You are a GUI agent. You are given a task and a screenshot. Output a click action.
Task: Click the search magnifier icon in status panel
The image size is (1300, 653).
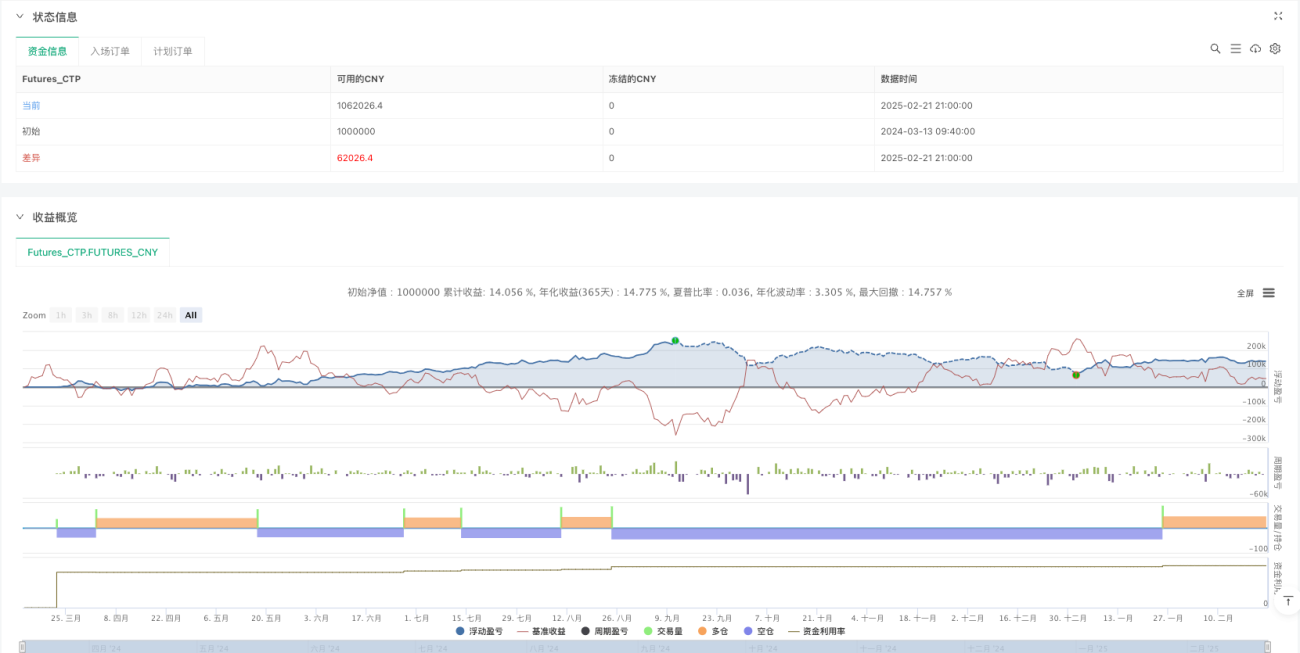click(x=1215, y=48)
